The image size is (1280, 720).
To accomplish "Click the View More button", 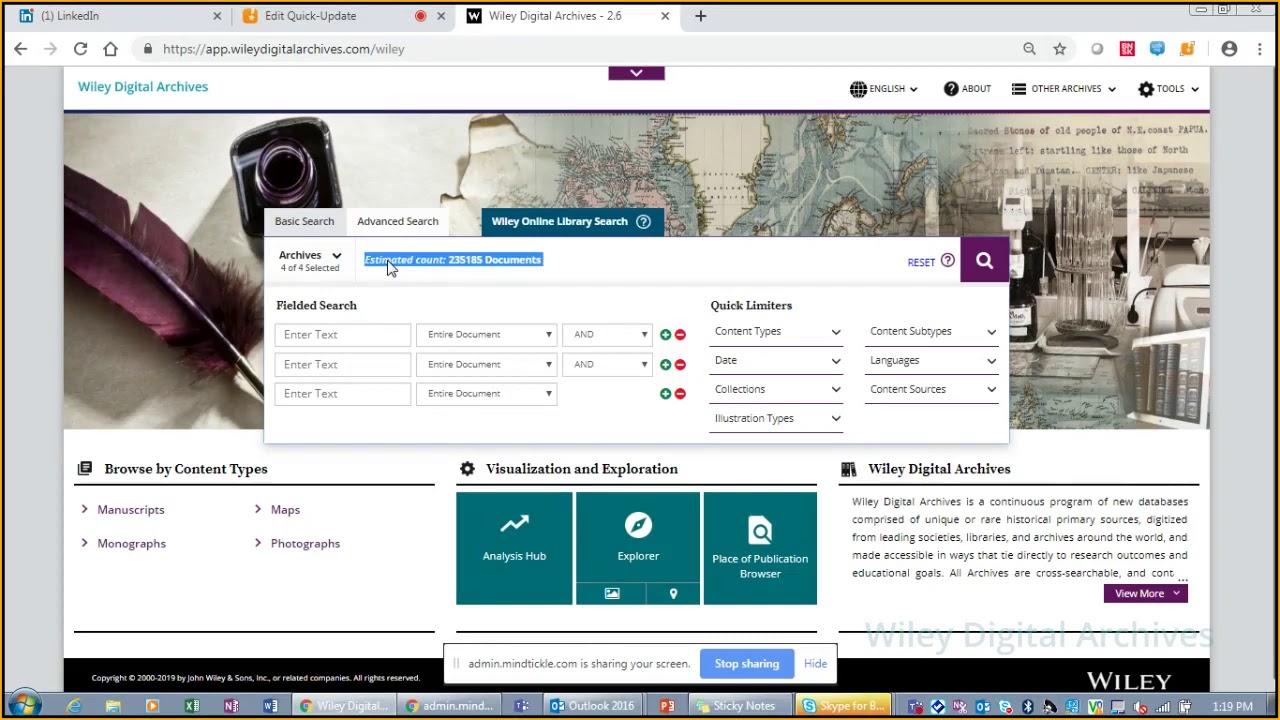I will click(x=1145, y=594).
